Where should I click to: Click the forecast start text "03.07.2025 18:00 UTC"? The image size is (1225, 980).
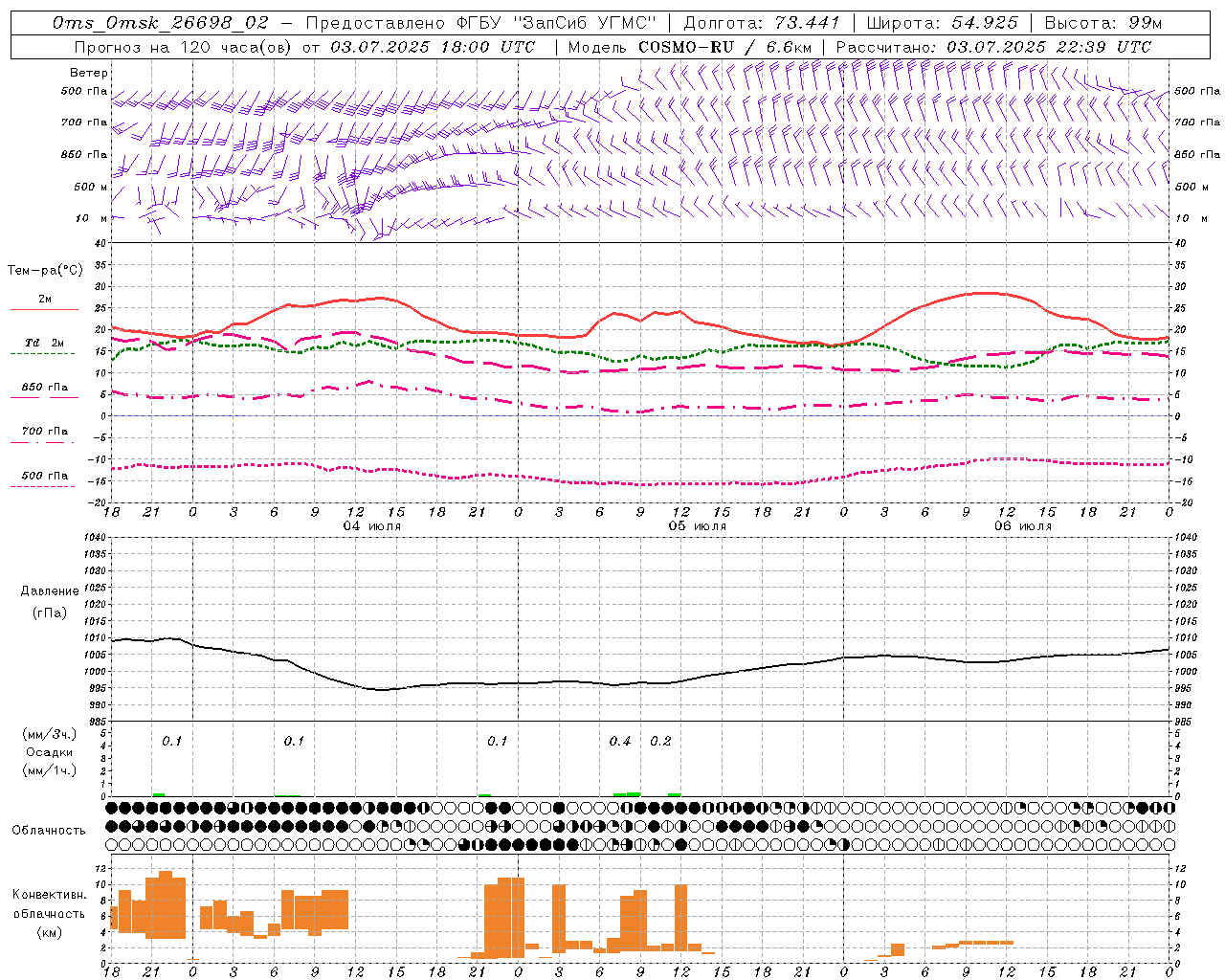coord(433,47)
